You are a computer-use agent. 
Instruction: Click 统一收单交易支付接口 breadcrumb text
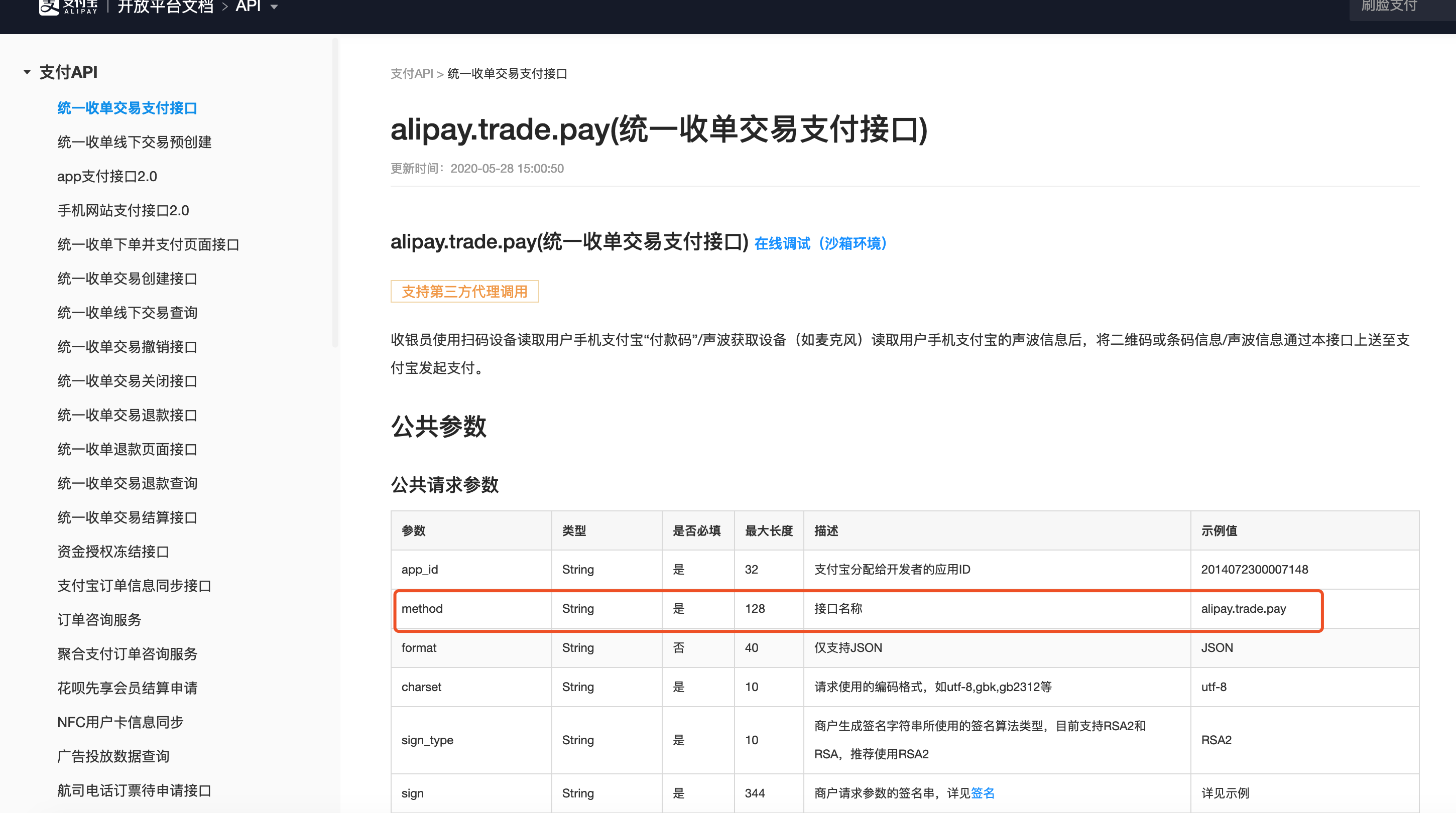pyautogui.click(x=507, y=73)
